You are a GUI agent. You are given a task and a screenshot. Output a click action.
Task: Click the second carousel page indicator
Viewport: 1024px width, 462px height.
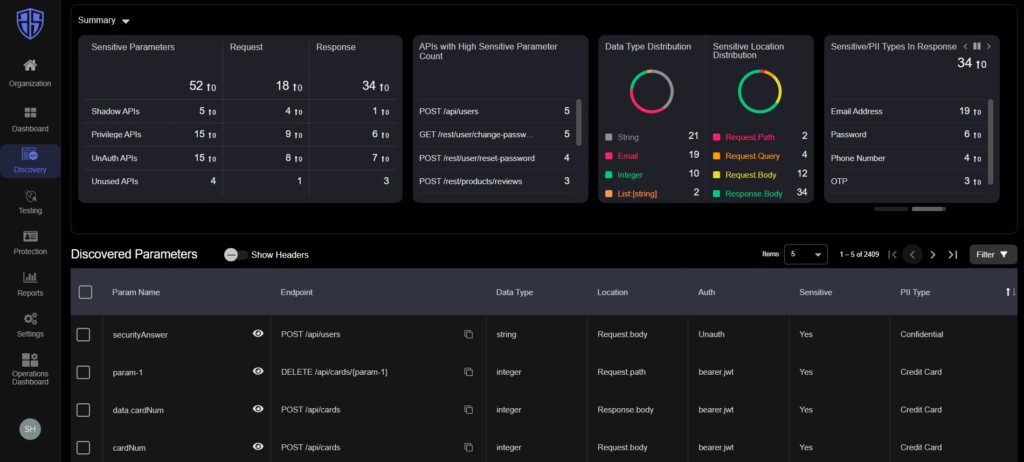coord(928,209)
